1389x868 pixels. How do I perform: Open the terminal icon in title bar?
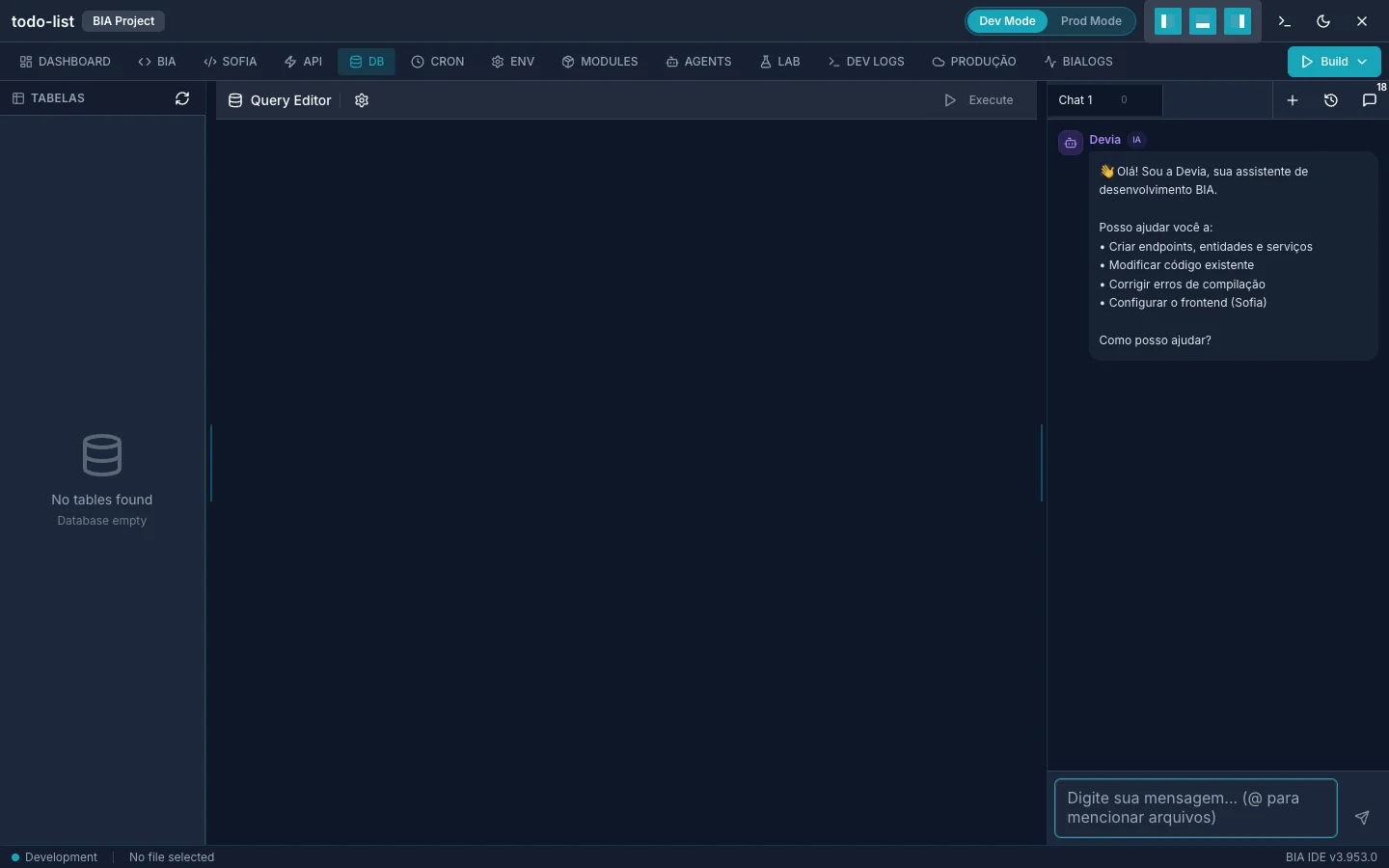coord(1284,21)
